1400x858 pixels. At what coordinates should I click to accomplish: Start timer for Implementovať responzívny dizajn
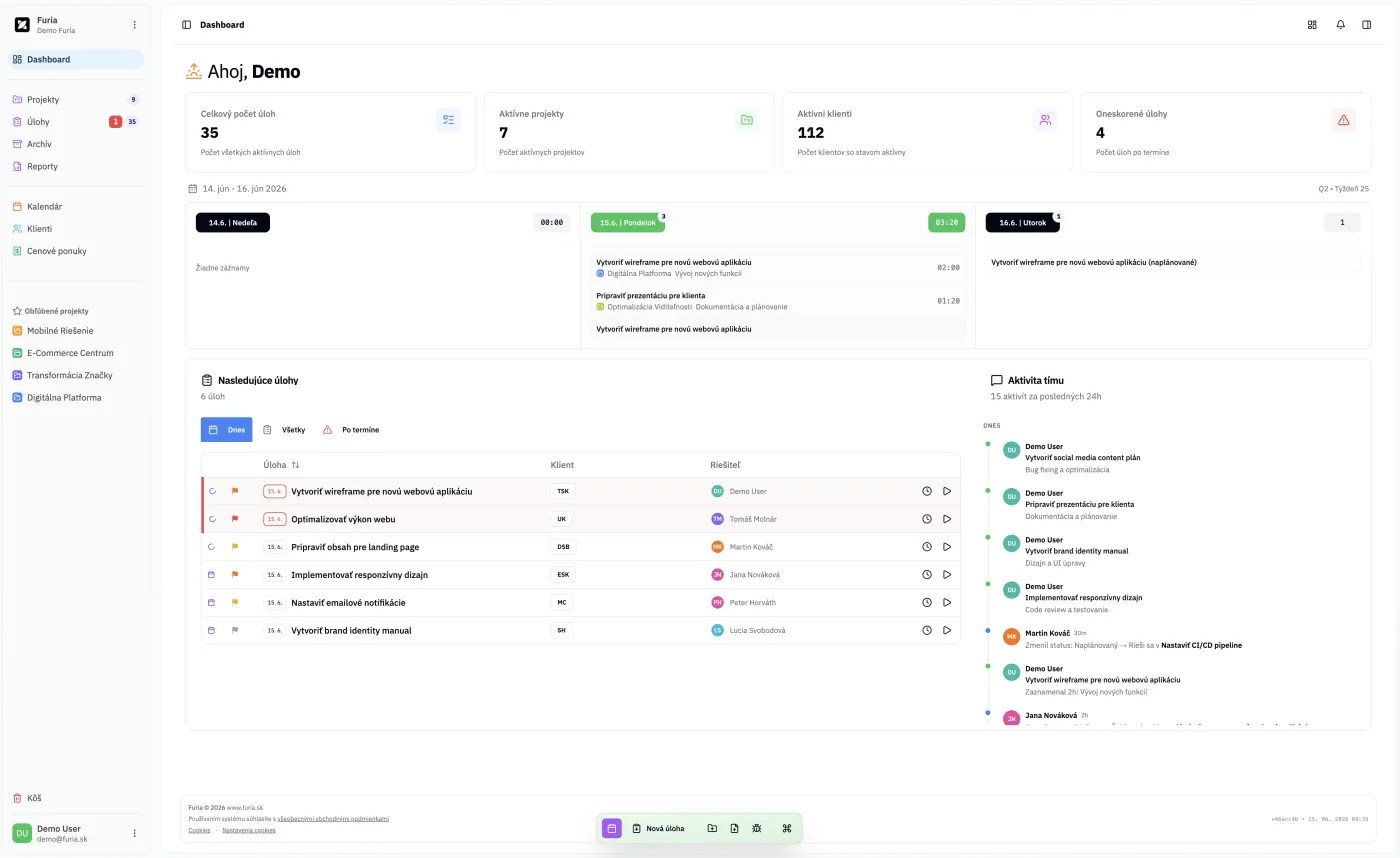[947, 575]
